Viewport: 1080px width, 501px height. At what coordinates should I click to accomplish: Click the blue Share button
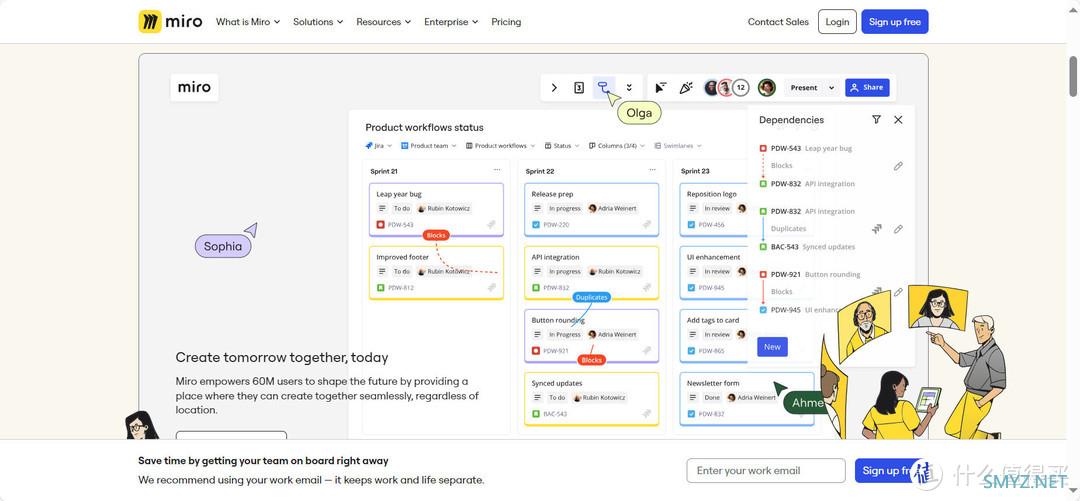pos(867,88)
